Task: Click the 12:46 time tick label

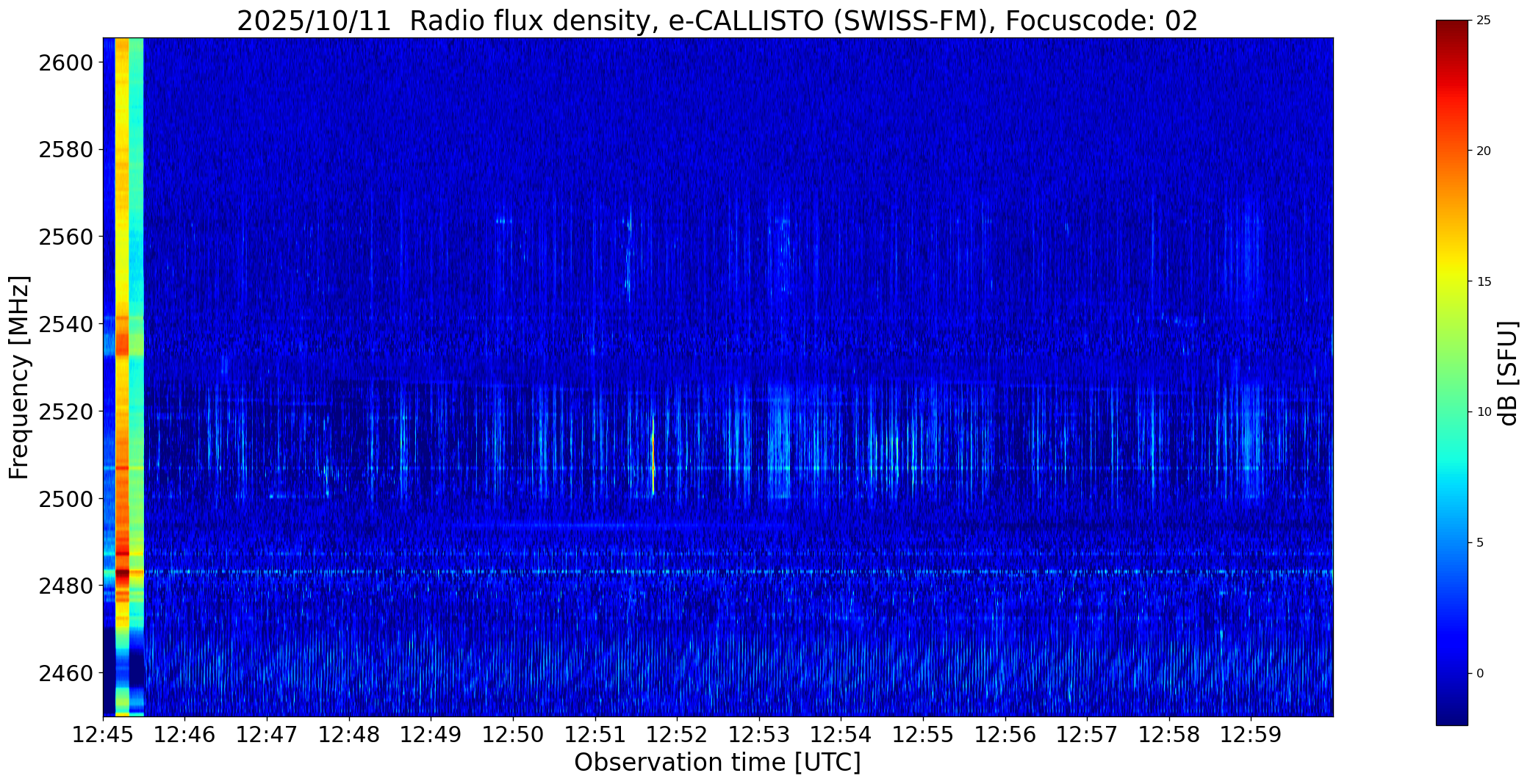Action: pyautogui.click(x=185, y=735)
